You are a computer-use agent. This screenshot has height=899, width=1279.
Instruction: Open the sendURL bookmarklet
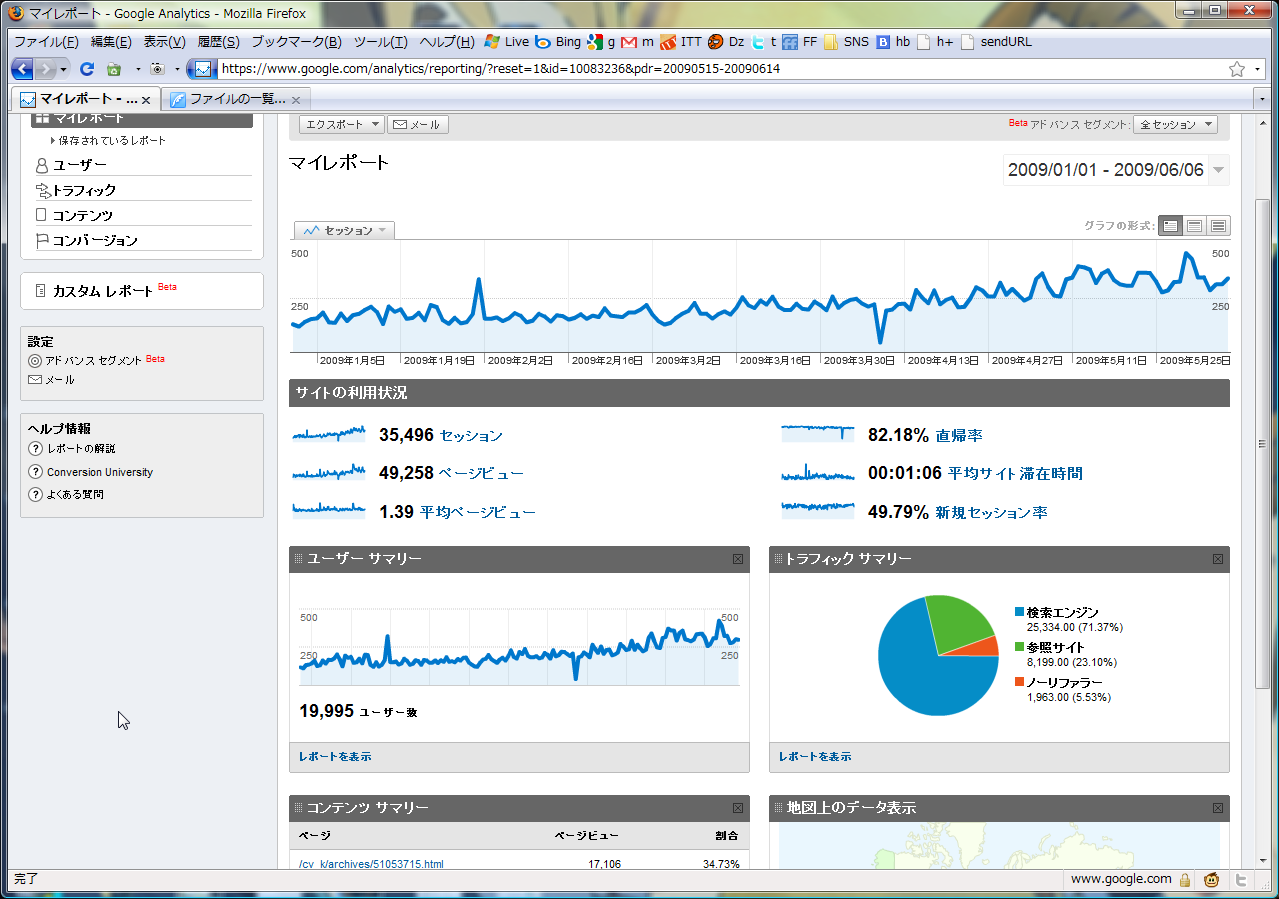[996, 42]
